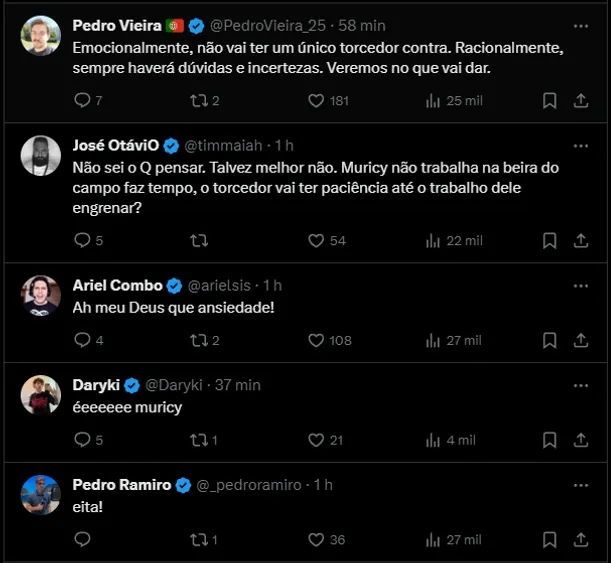Like José OtáviO's tweet
Image resolution: width=611 pixels, height=563 pixels.
tap(317, 240)
